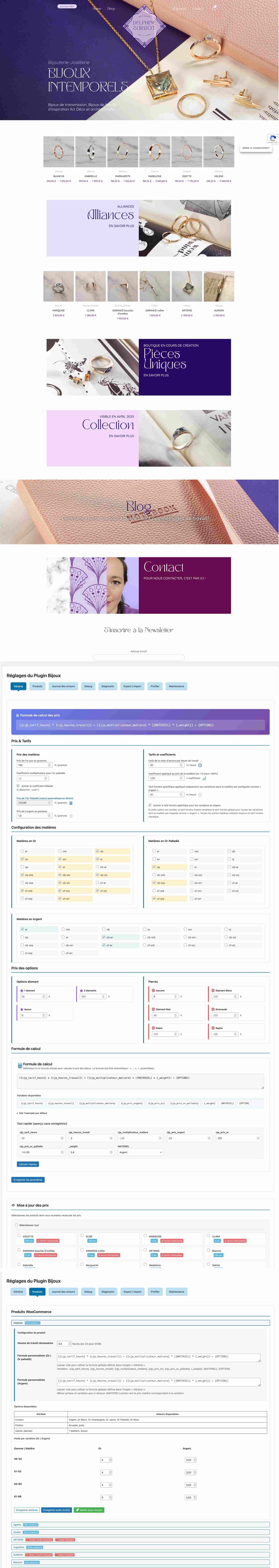The image size is (279, 1568).
Task: Open the Shop menu item in header
Action: coord(111,9)
